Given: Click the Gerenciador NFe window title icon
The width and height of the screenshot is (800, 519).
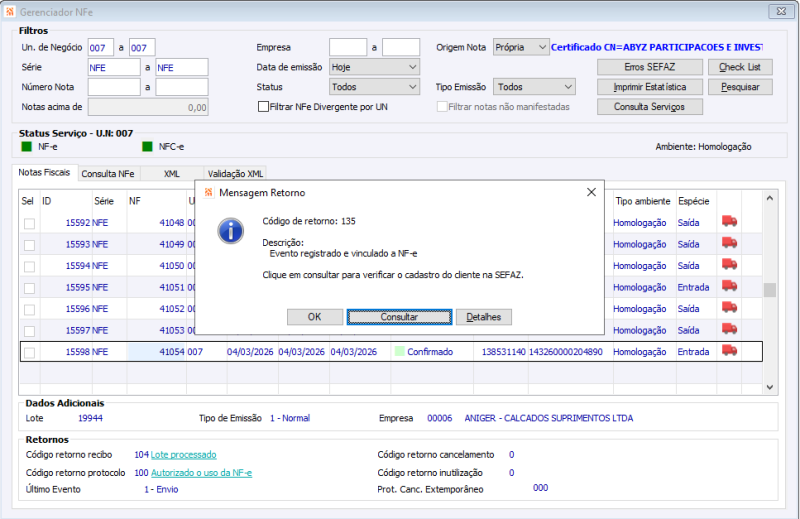Looking at the screenshot, I should (x=10, y=12).
